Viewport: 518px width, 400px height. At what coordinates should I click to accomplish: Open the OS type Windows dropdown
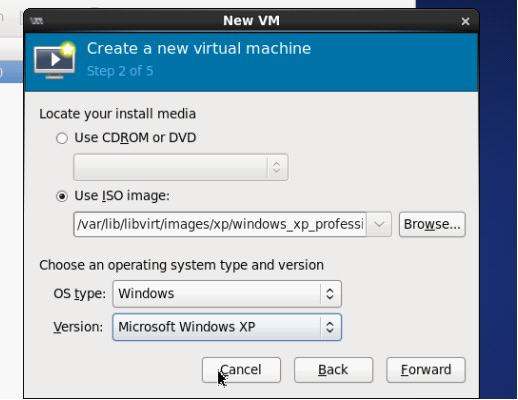(x=227, y=294)
